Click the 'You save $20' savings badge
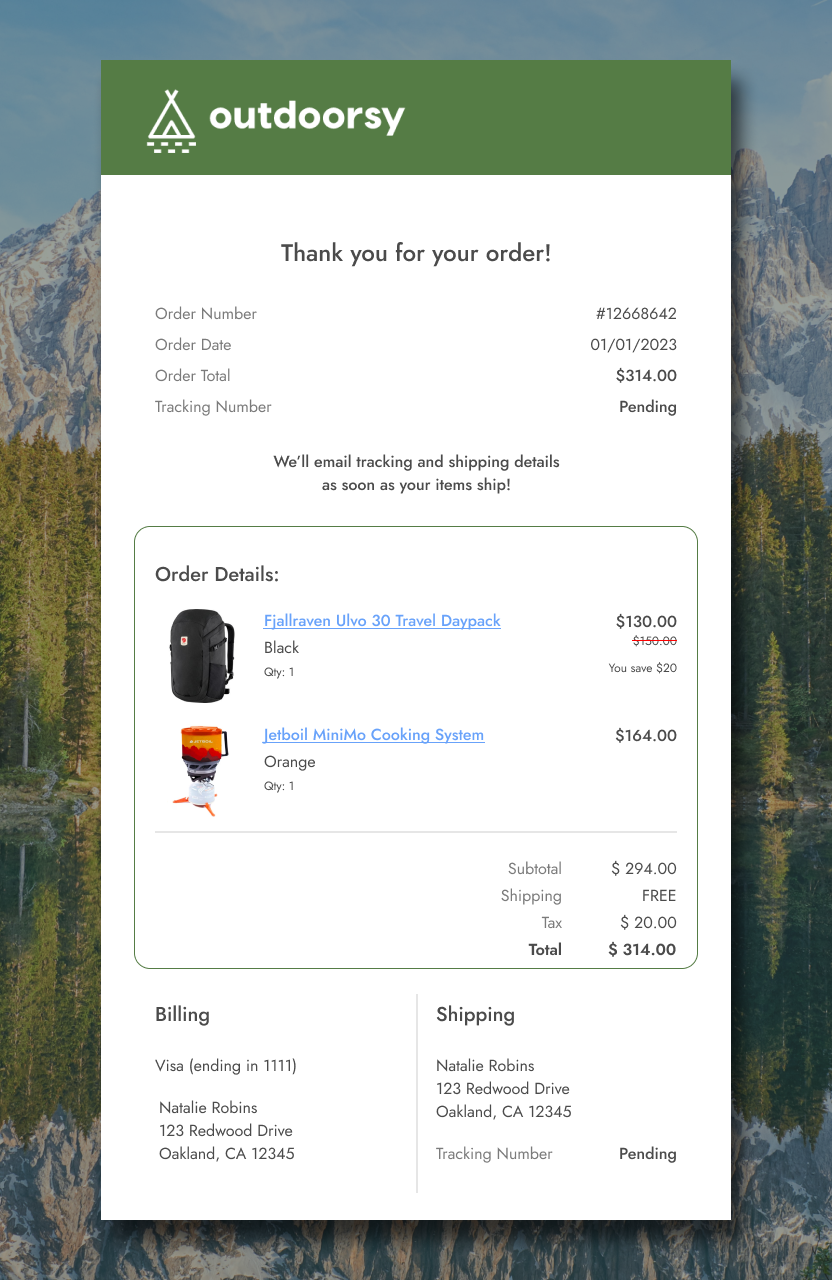 (x=645, y=667)
